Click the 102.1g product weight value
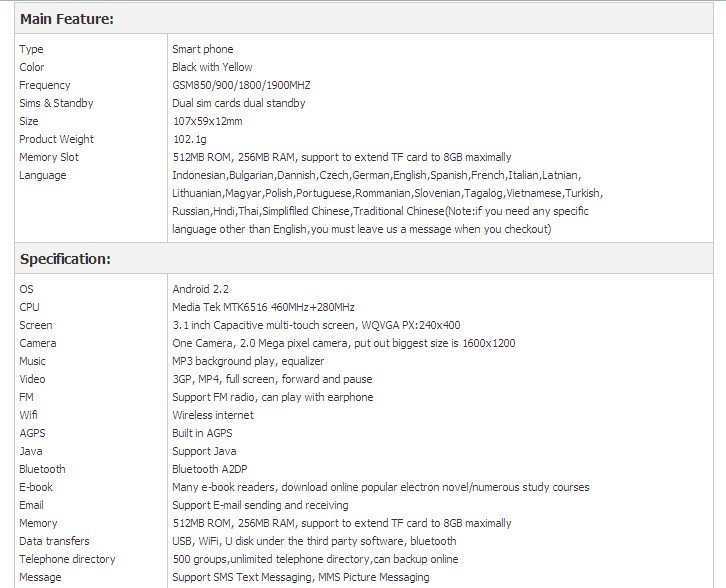 click(188, 139)
